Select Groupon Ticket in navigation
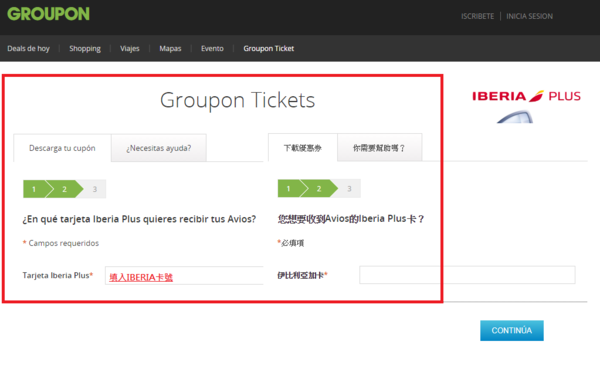Viewport: 600px width, 382px height. click(x=269, y=49)
